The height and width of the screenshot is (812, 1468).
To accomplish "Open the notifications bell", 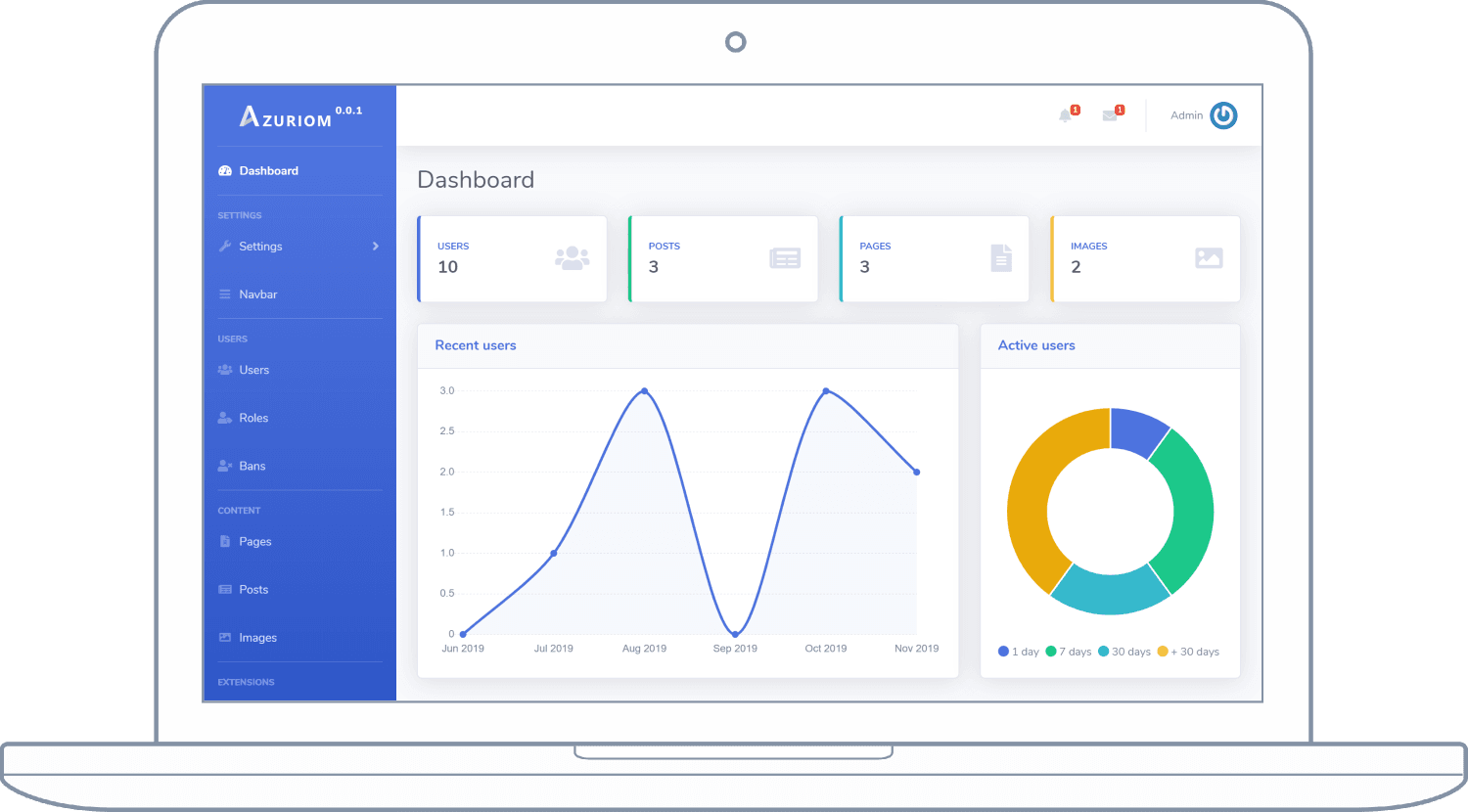I will [1066, 115].
